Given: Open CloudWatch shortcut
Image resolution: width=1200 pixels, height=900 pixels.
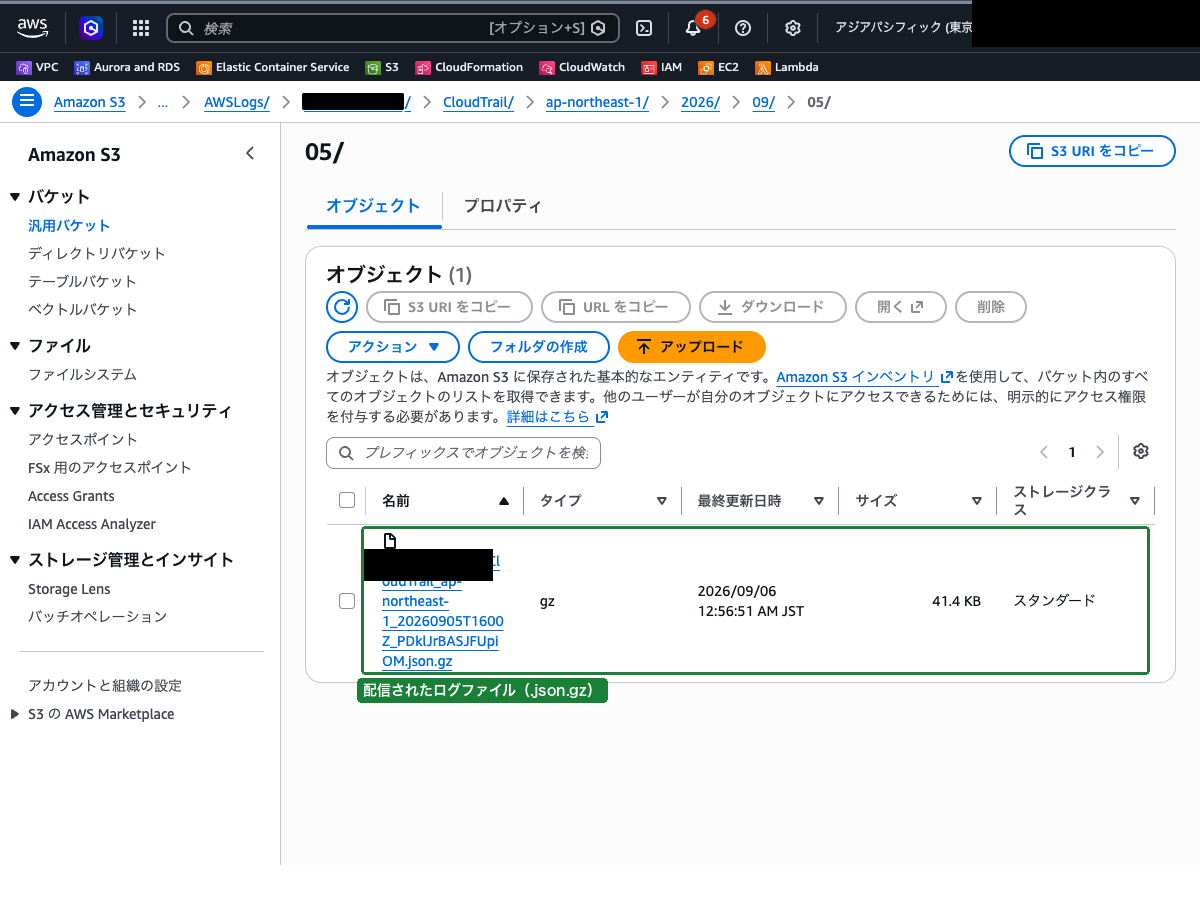Looking at the screenshot, I should coord(582,68).
